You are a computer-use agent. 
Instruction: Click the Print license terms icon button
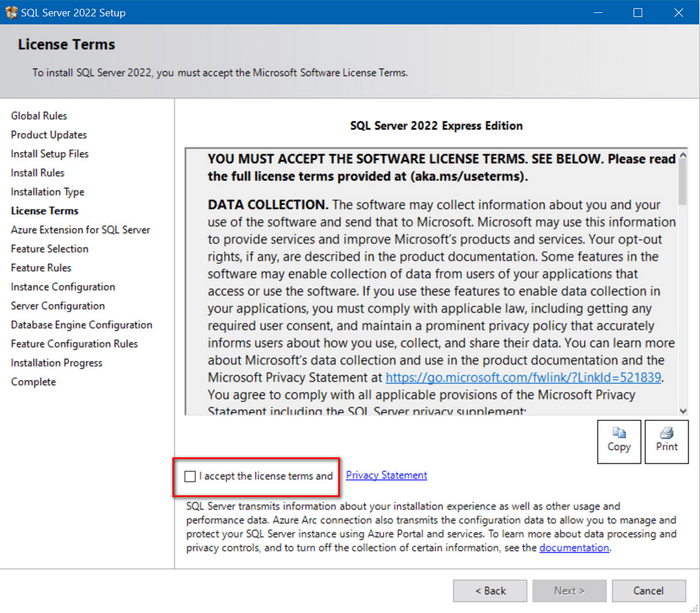tap(667, 440)
